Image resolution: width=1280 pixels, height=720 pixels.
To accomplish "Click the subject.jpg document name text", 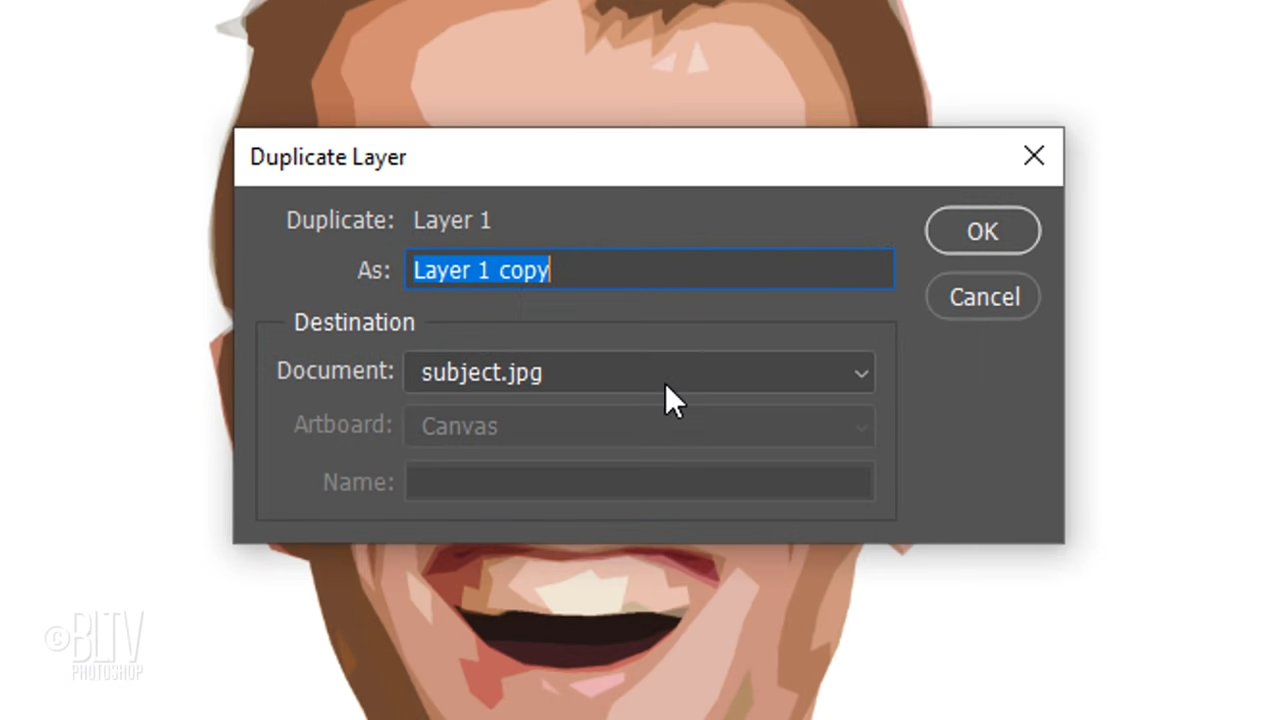I will (x=481, y=372).
